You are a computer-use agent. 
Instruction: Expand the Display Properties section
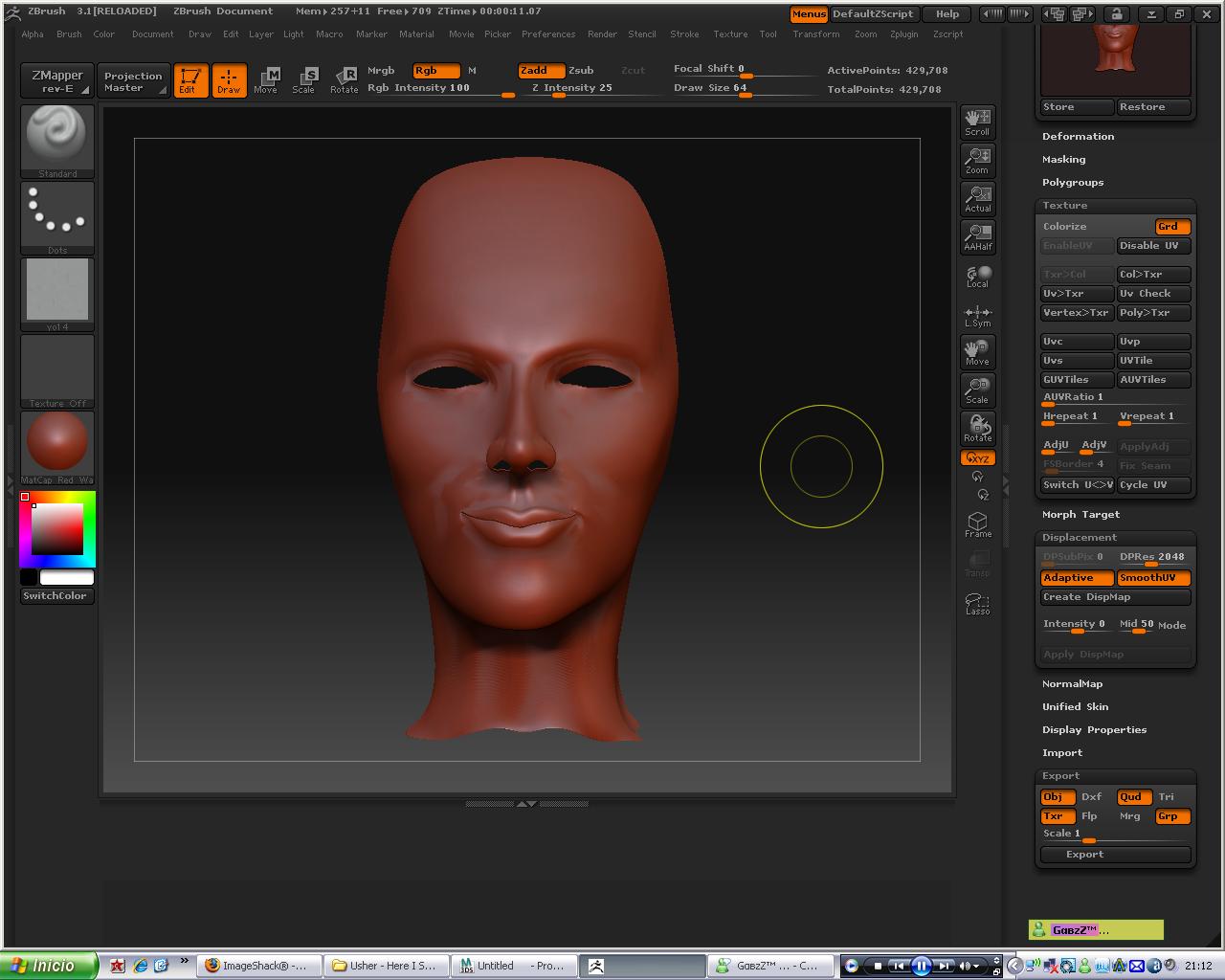pyautogui.click(x=1094, y=730)
